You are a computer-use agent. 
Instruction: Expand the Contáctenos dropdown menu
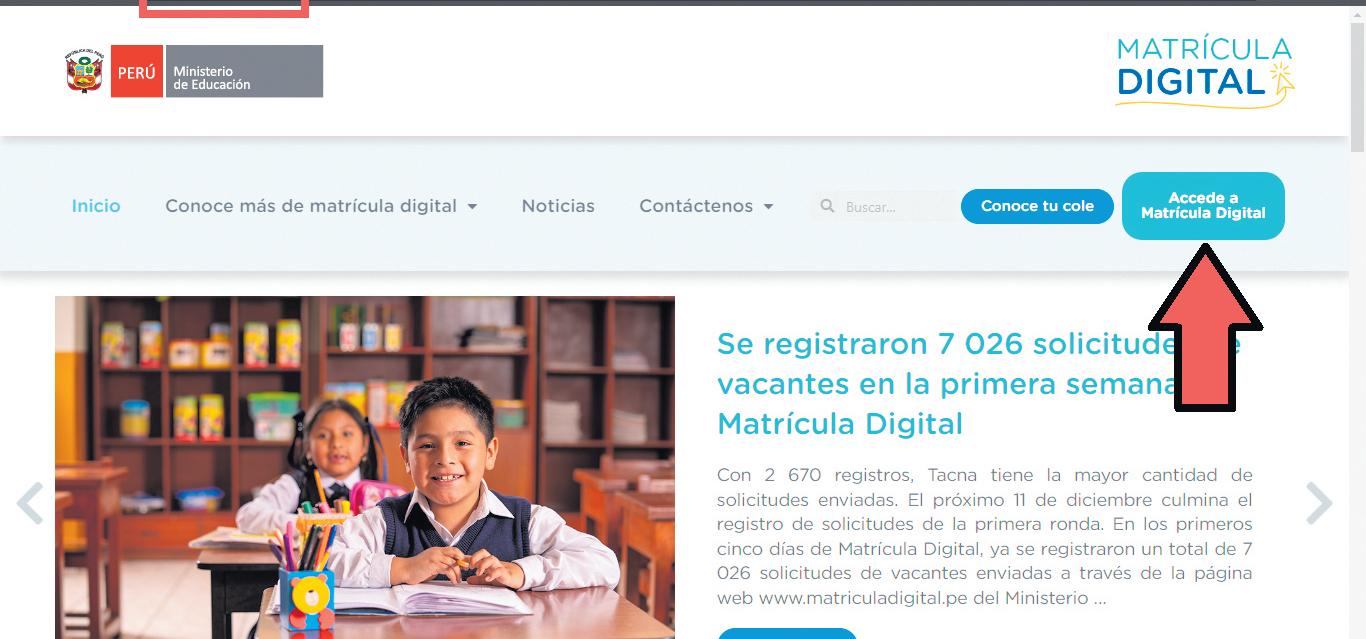706,206
